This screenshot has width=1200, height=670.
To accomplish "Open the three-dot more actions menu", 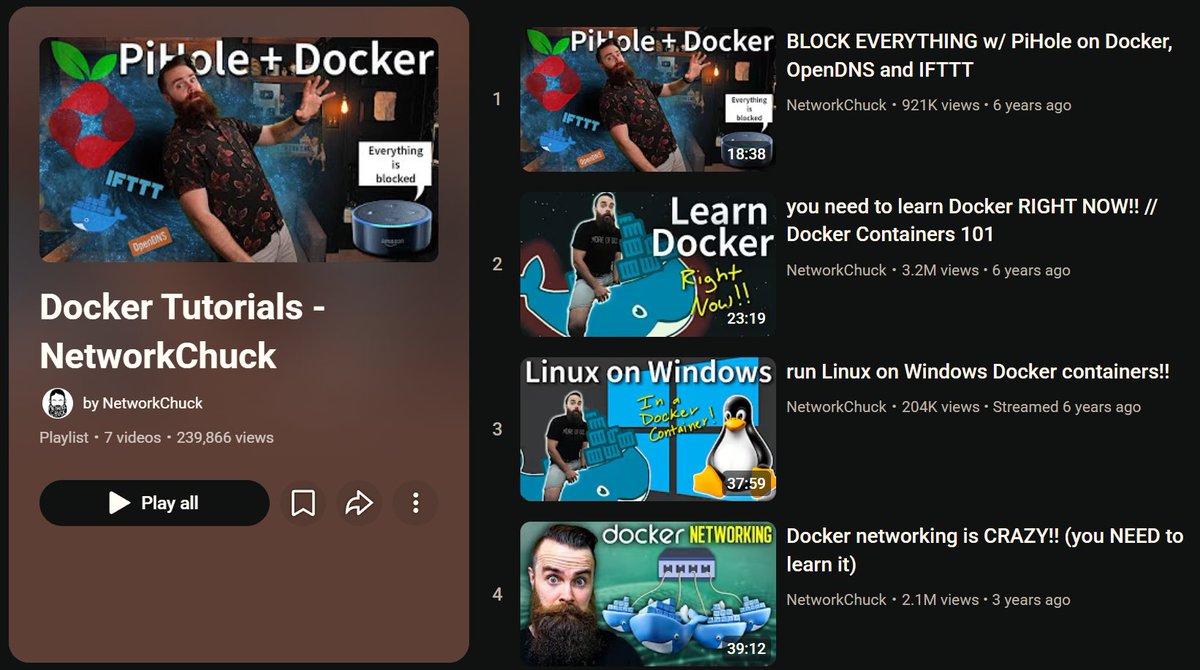I will point(415,503).
